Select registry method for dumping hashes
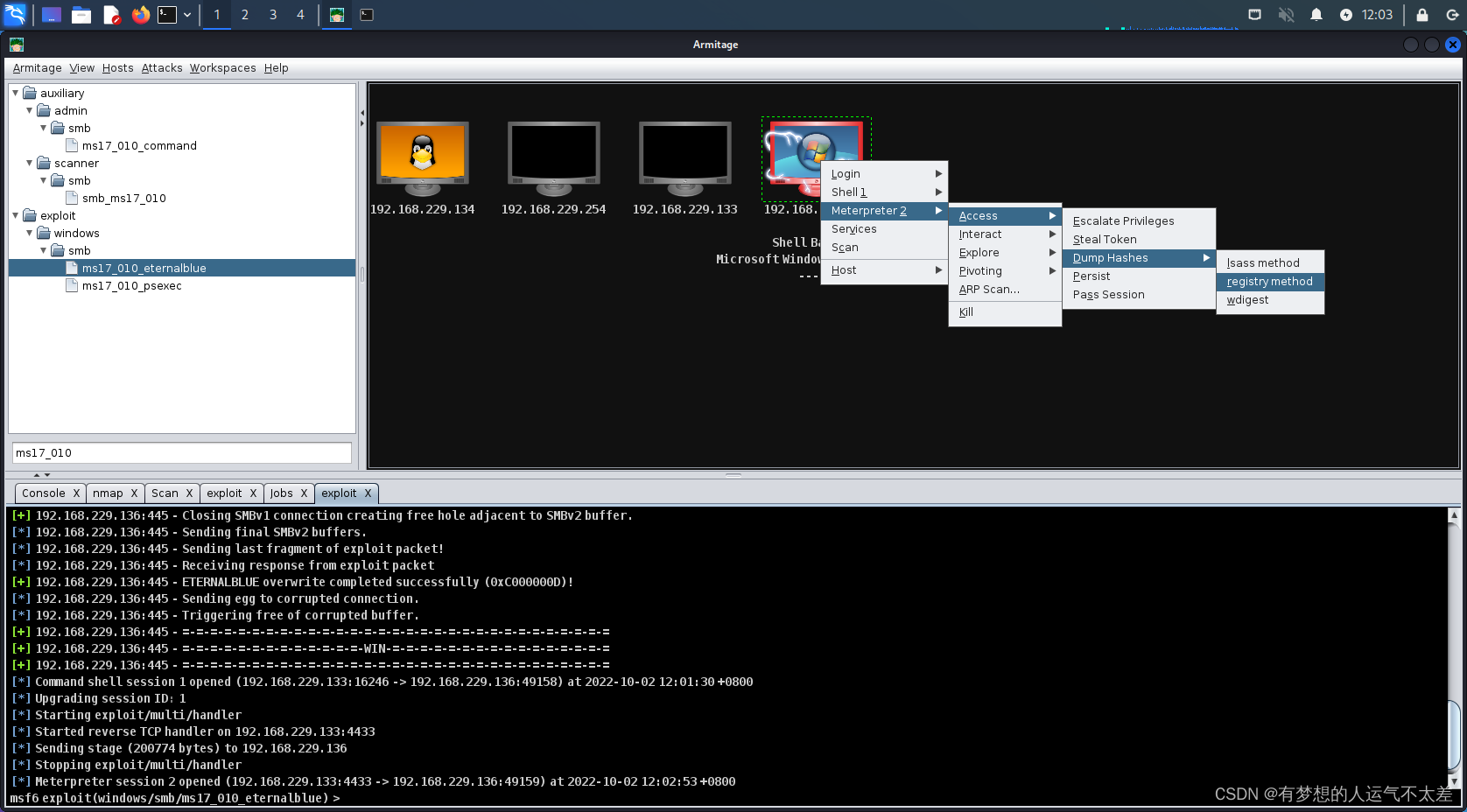This screenshot has width=1467, height=812. pyautogui.click(x=1270, y=282)
